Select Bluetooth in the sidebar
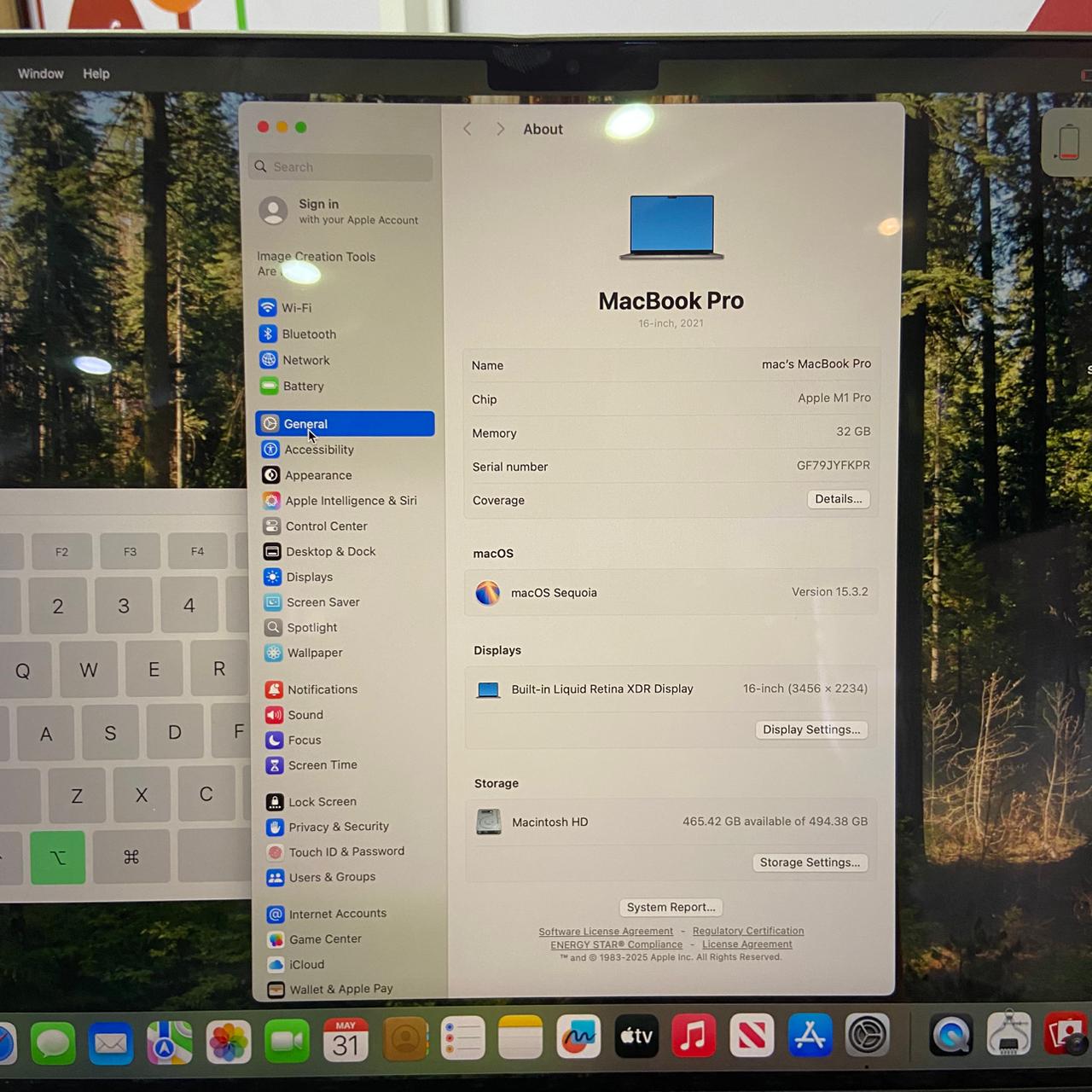Viewport: 1092px width, 1092px height. 308,334
